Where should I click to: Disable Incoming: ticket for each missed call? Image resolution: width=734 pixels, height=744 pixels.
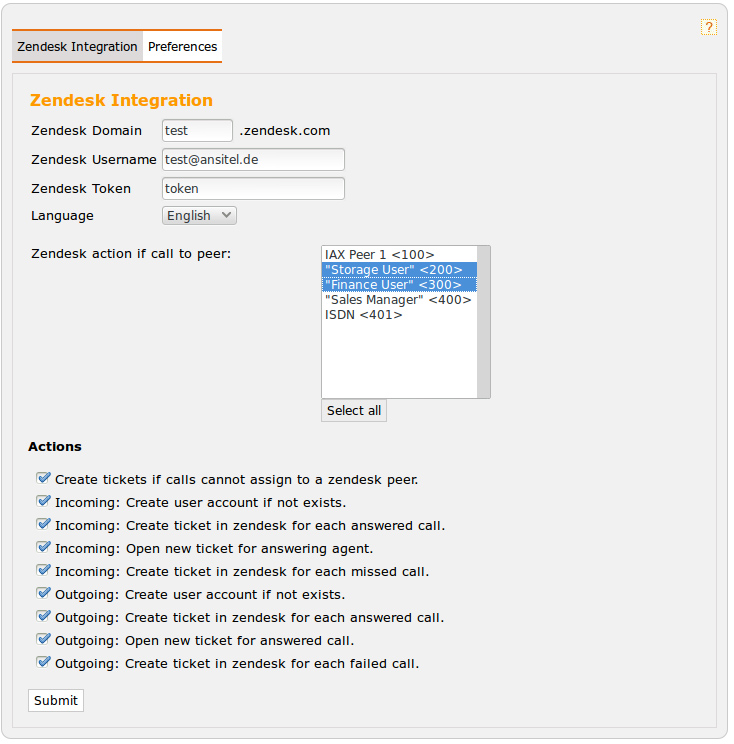coord(43,571)
